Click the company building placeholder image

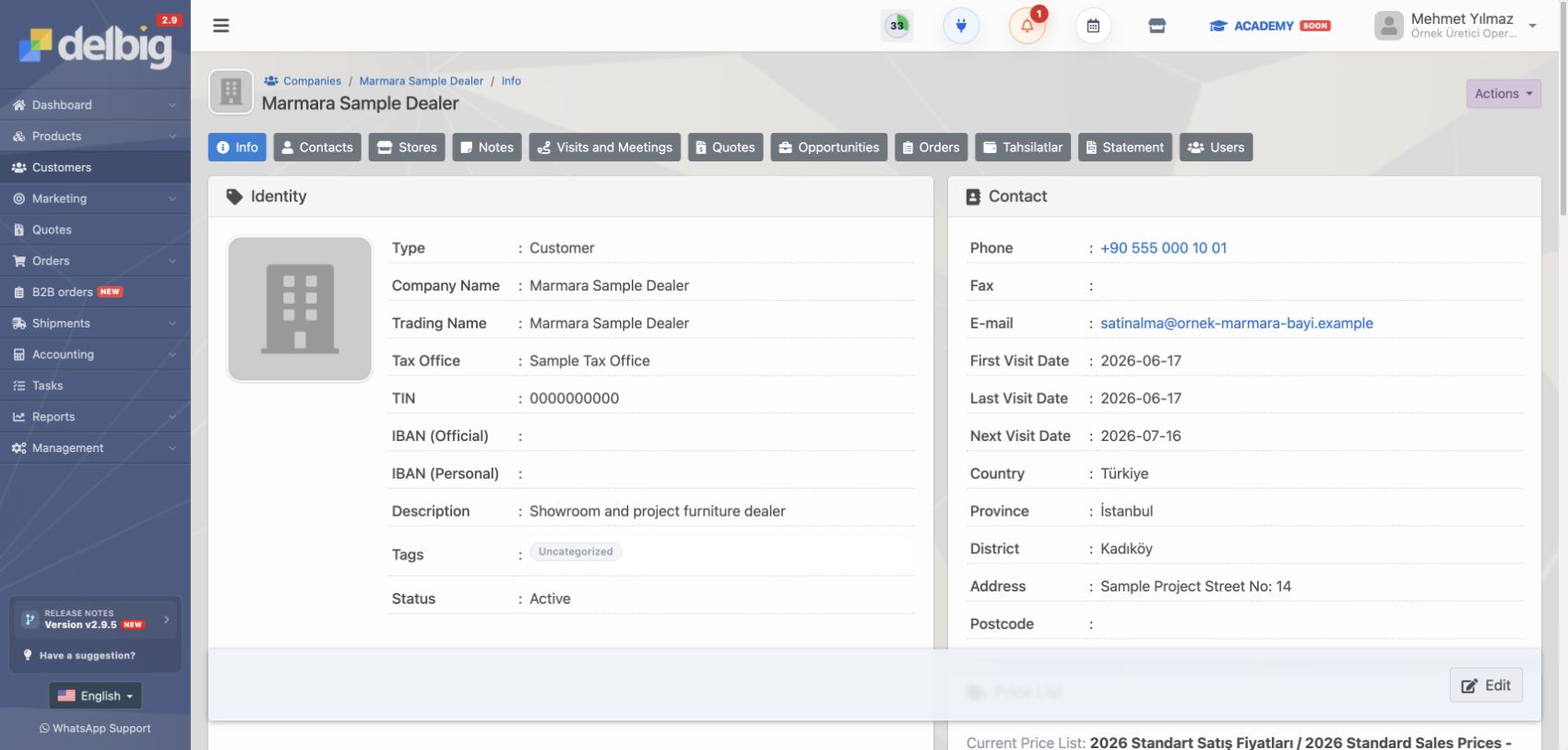point(300,309)
